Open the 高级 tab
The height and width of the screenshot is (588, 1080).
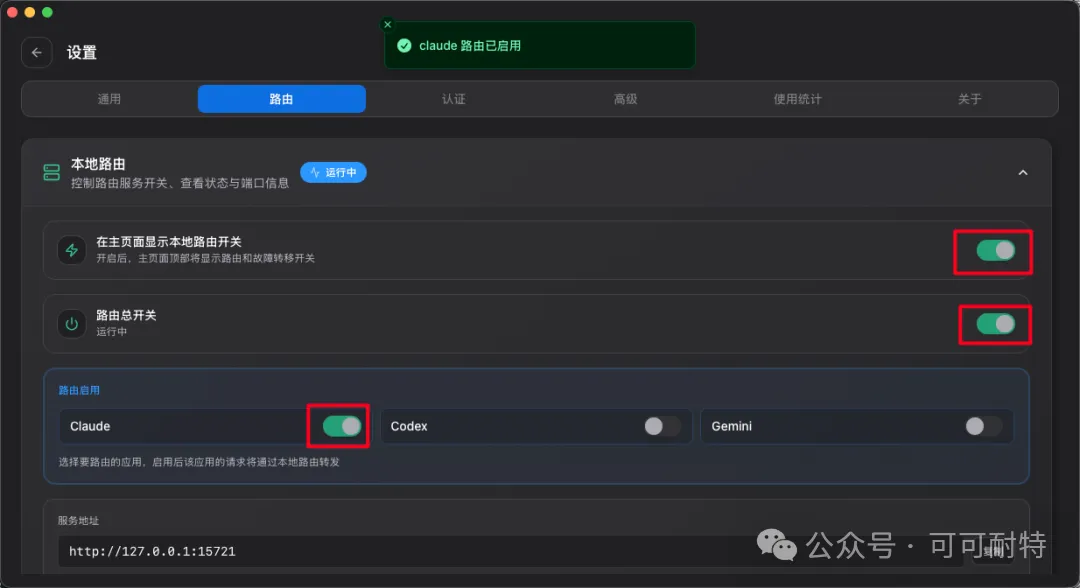coord(625,99)
